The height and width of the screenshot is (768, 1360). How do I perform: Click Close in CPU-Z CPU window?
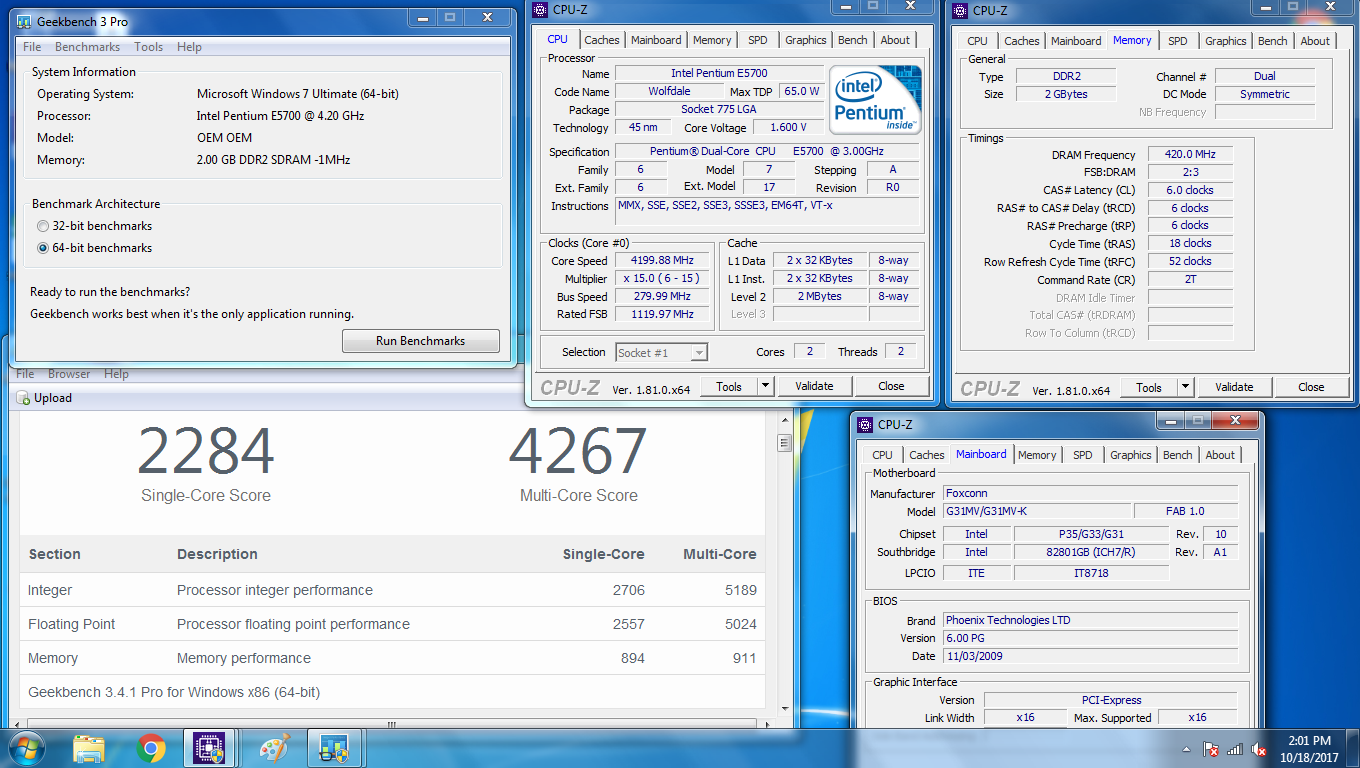(891, 386)
